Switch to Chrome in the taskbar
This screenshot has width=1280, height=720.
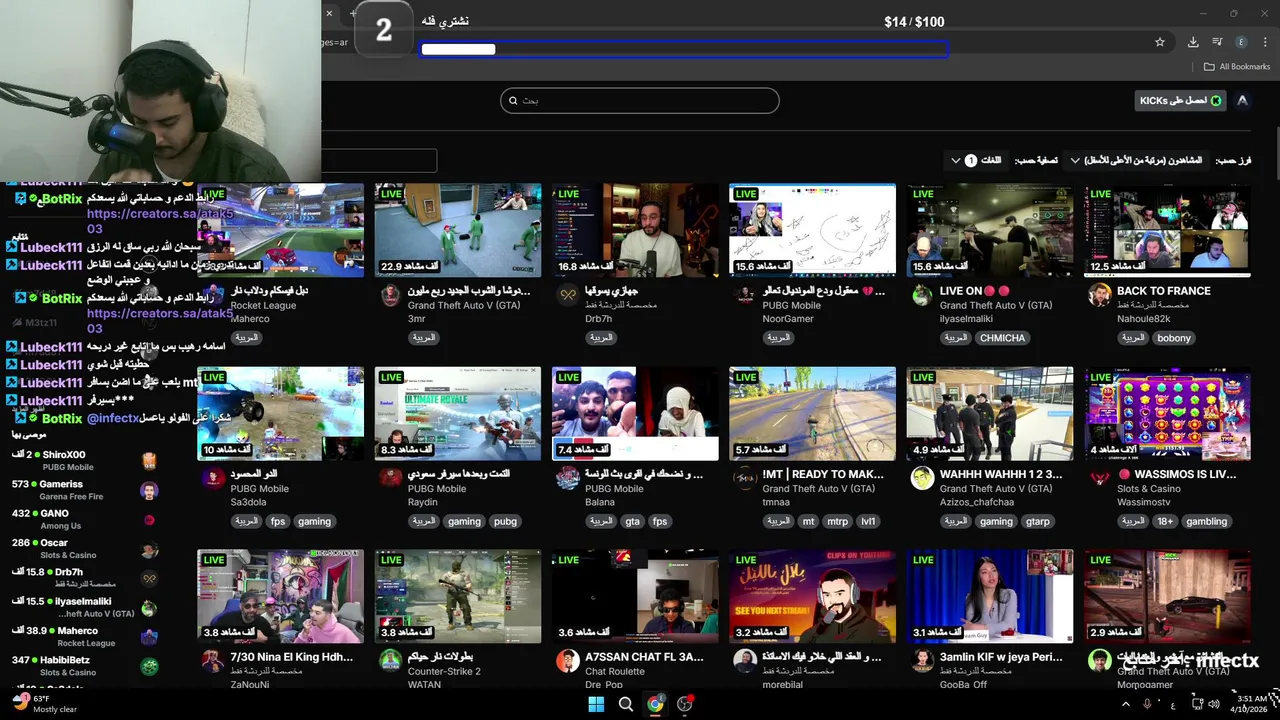pyautogui.click(x=655, y=704)
